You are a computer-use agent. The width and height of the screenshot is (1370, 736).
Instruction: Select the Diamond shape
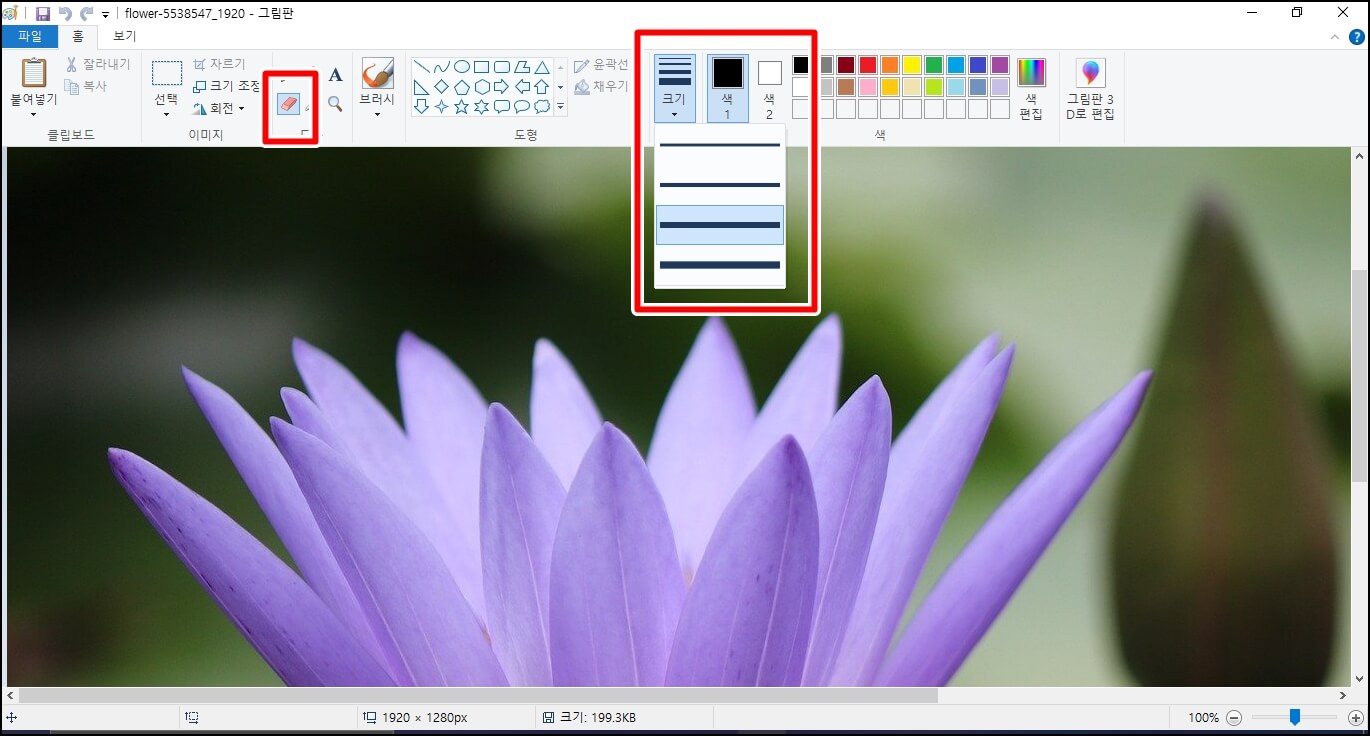442,87
